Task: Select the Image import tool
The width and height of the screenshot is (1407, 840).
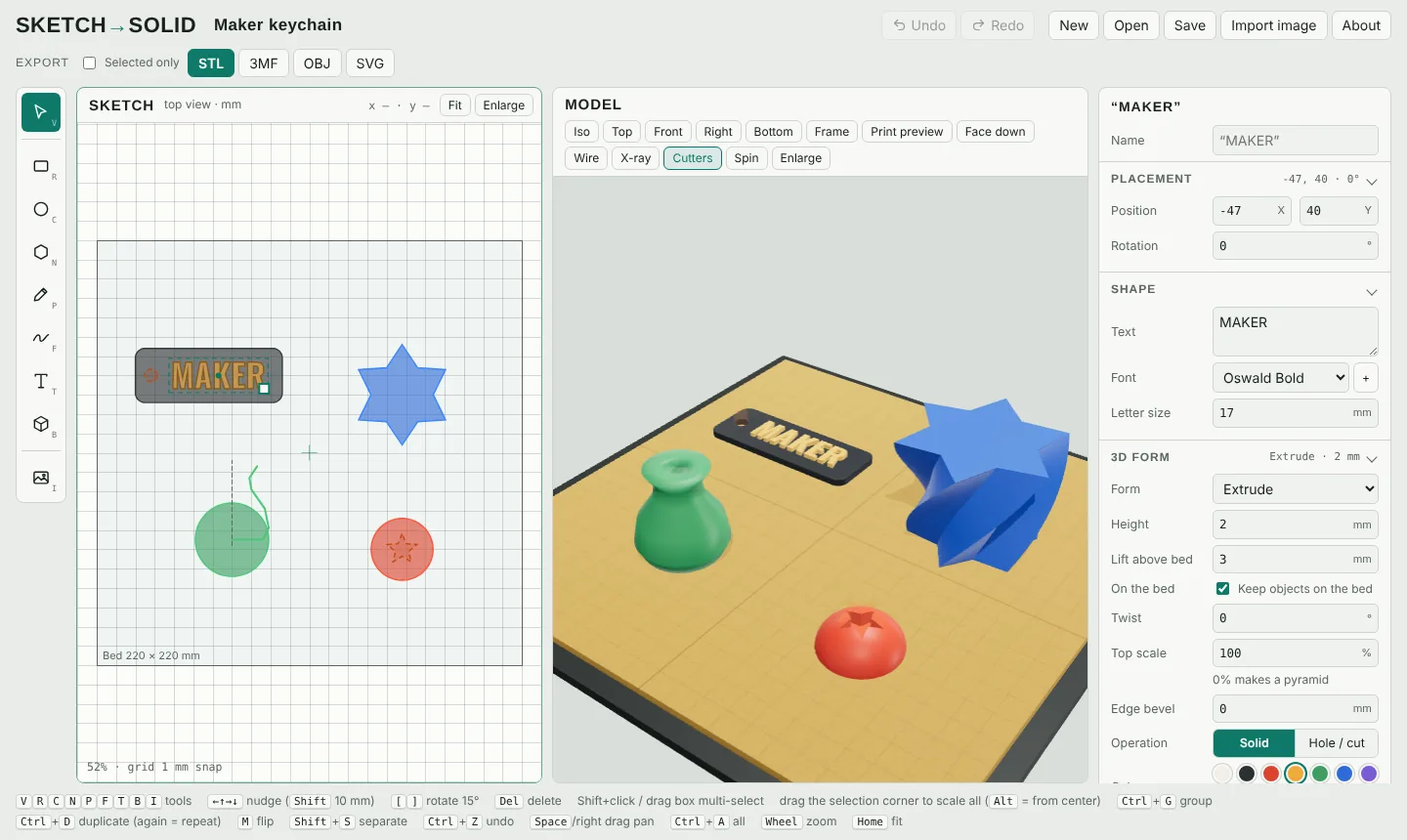Action: click(41, 478)
